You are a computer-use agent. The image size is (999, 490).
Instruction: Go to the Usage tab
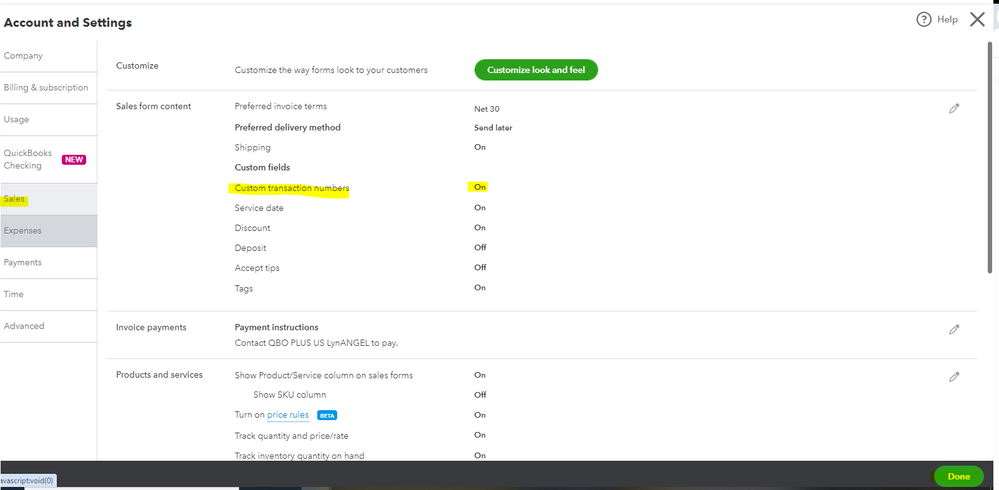[x=17, y=120]
